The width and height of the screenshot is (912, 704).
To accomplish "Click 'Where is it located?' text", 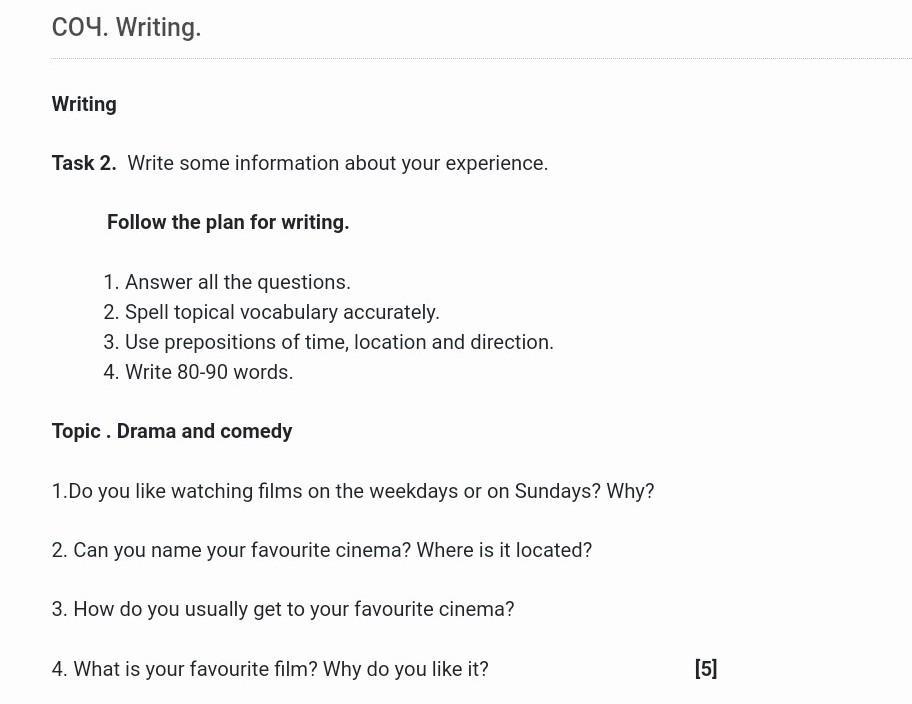I will [504, 550].
